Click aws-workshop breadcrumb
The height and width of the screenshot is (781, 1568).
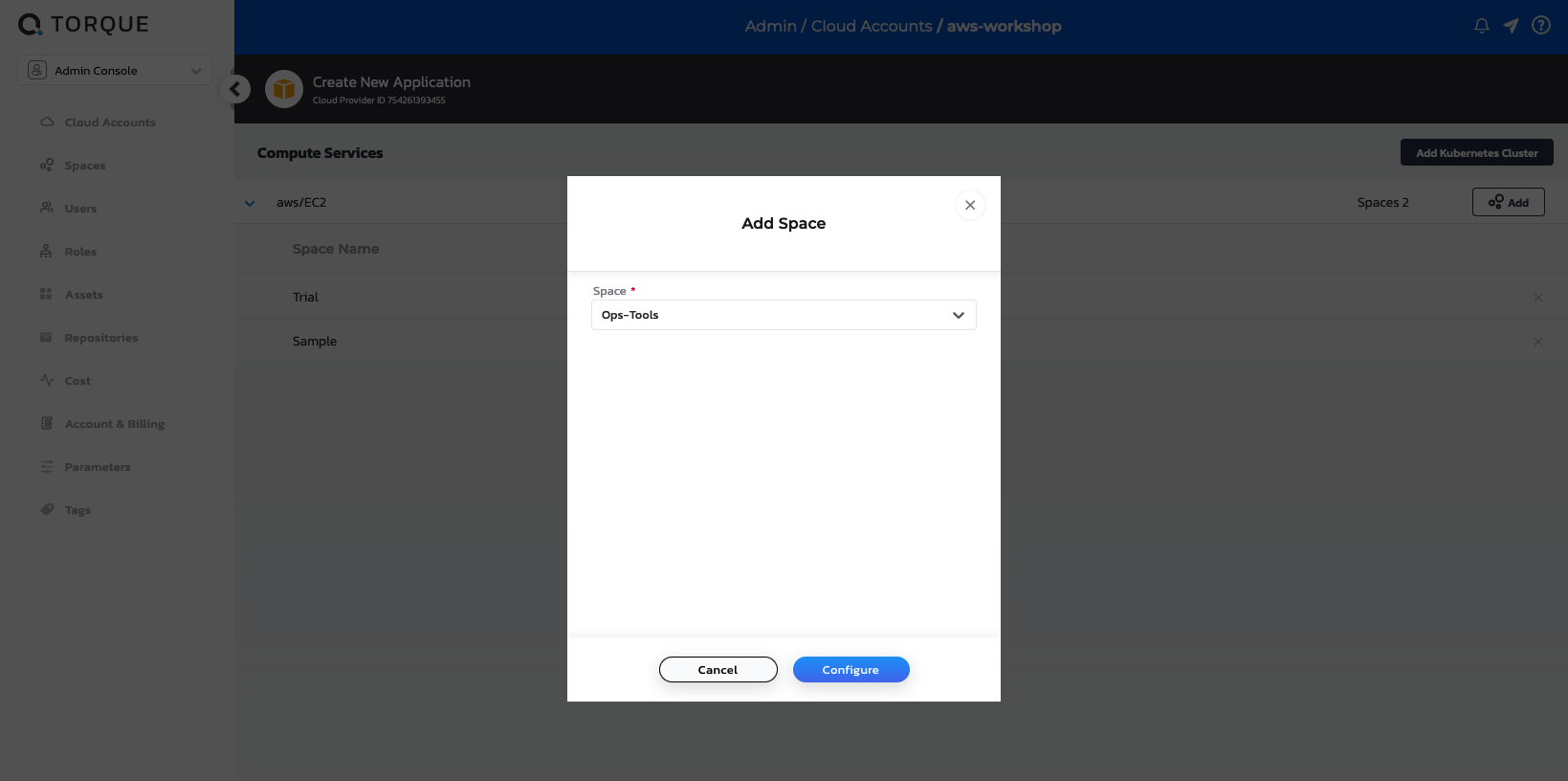click(1005, 26)
